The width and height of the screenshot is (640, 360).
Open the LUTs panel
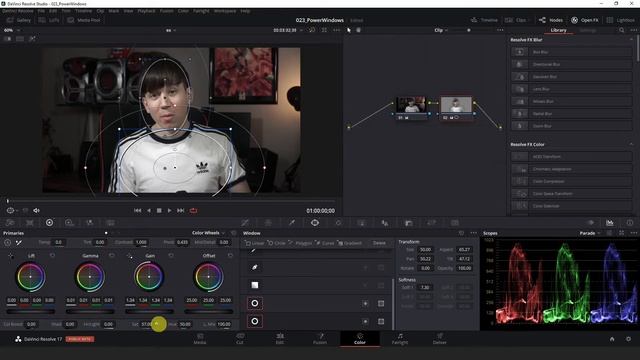pos(49,20)
